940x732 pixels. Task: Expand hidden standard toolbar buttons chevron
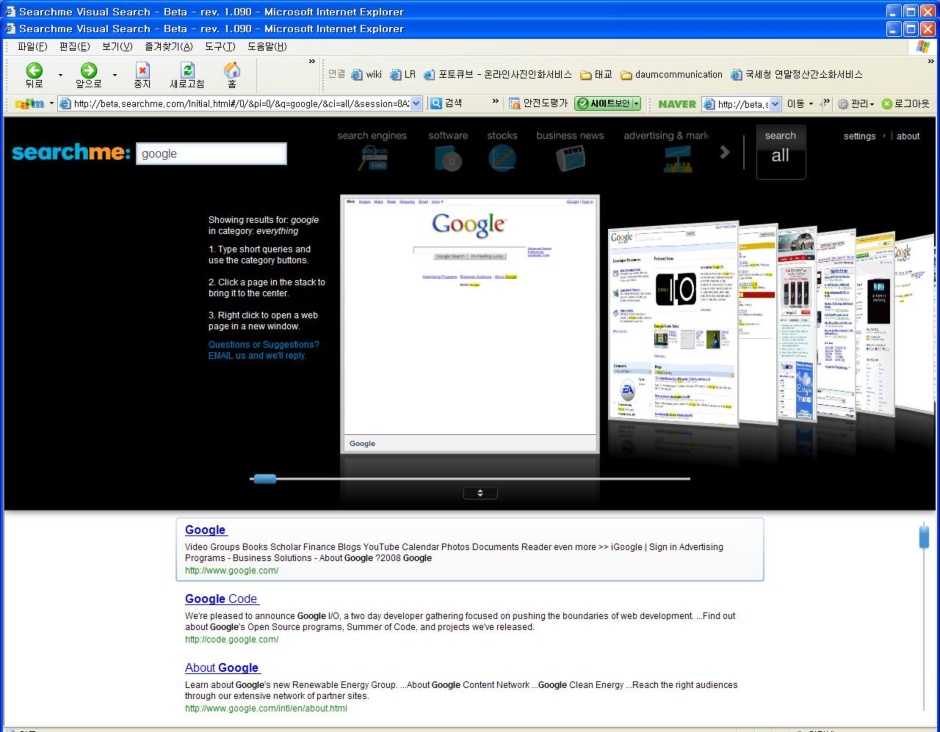312,61
